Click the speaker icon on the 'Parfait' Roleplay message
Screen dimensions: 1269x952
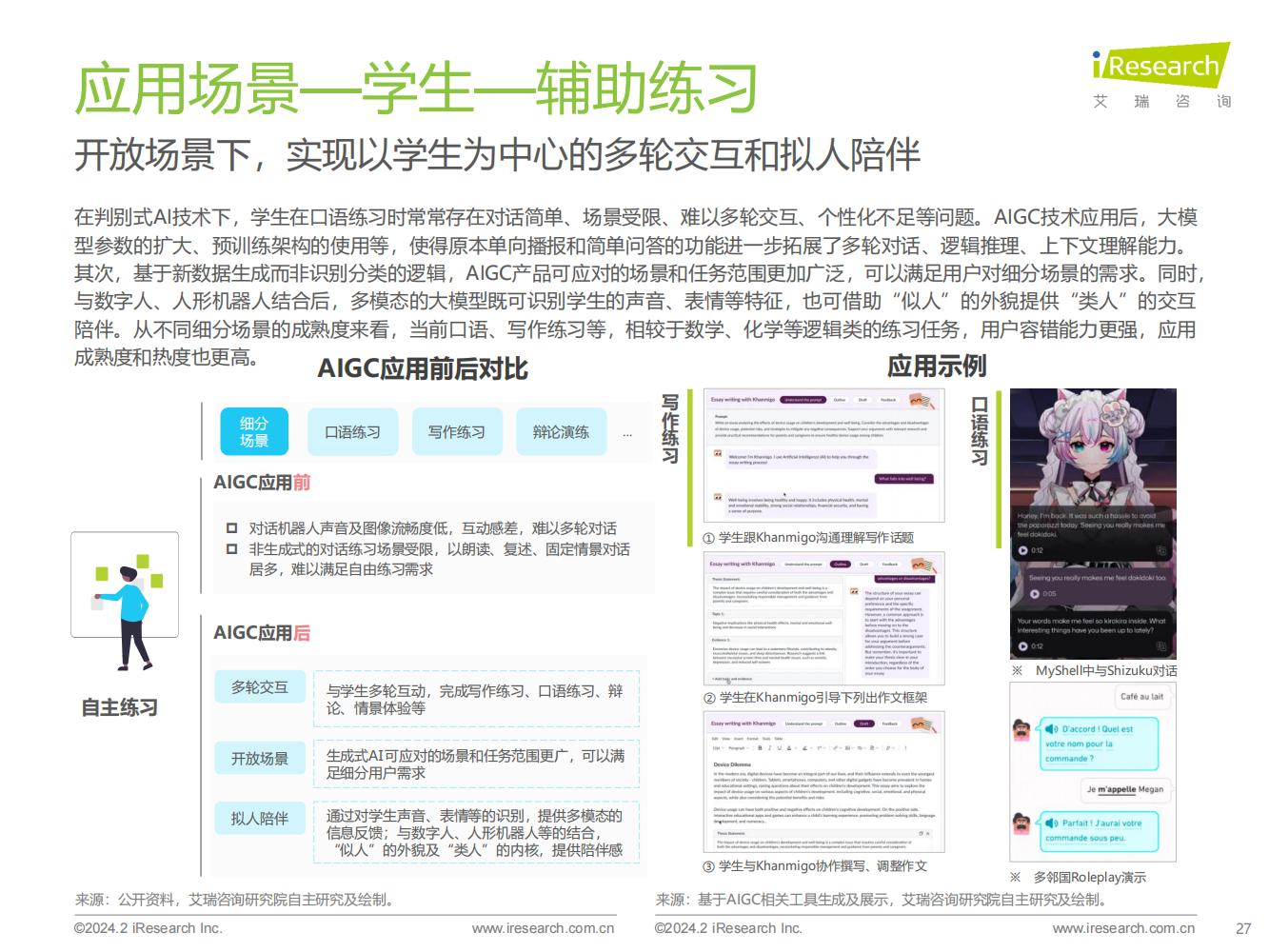[x=1050, y=823]
